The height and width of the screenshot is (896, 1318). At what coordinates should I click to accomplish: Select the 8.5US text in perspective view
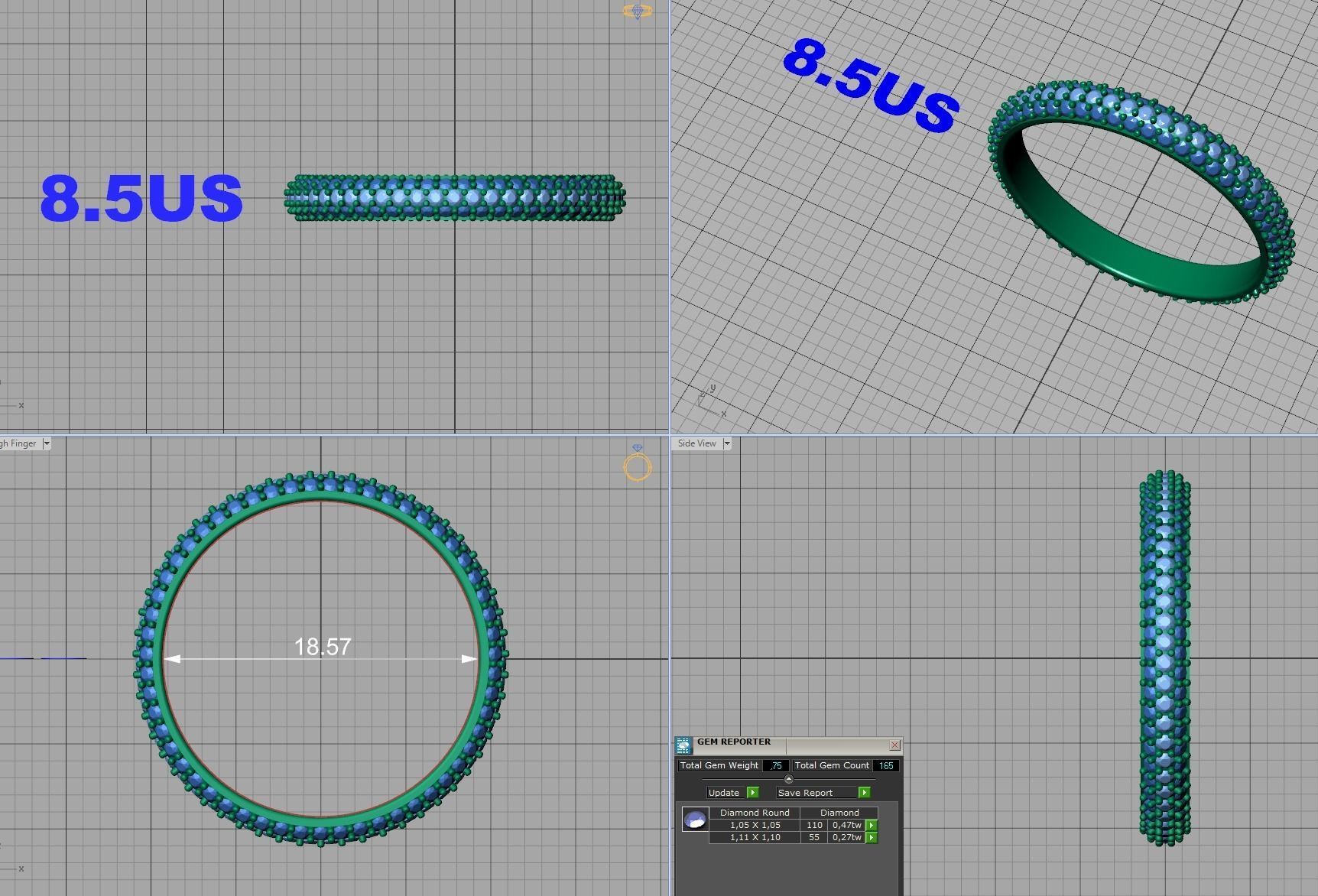(x=871, y=84)
